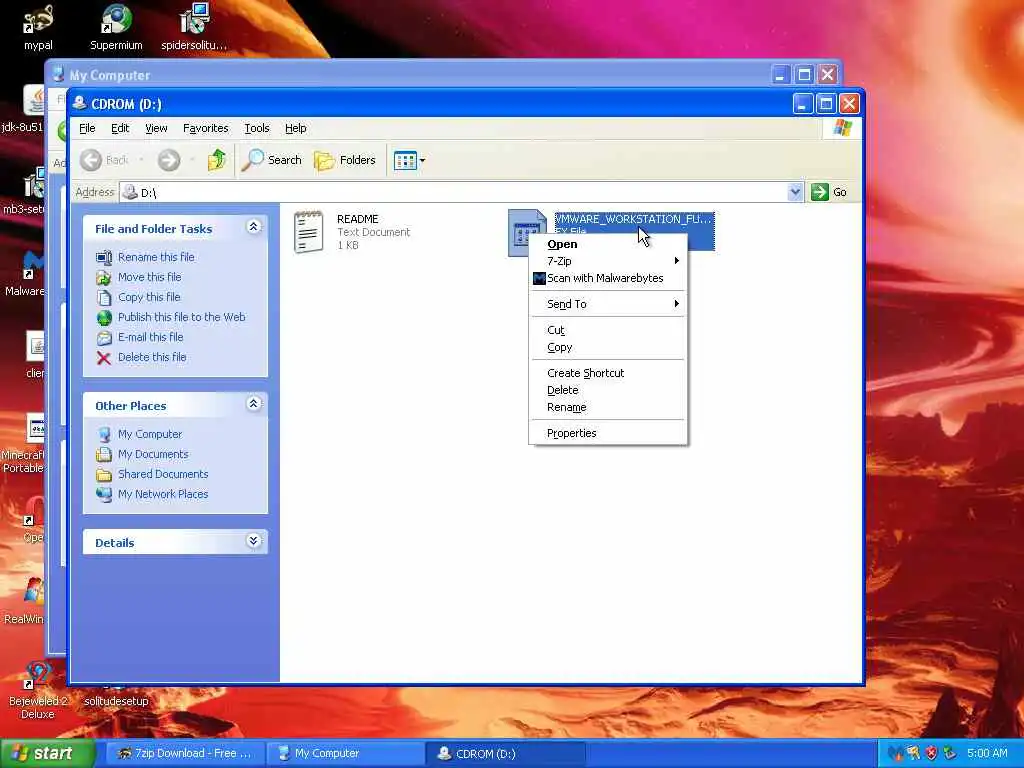Pick Rename from the context menu
The width and height of the screenshot is (1024, 768).
pyautogui.click(x=566, y=407)
